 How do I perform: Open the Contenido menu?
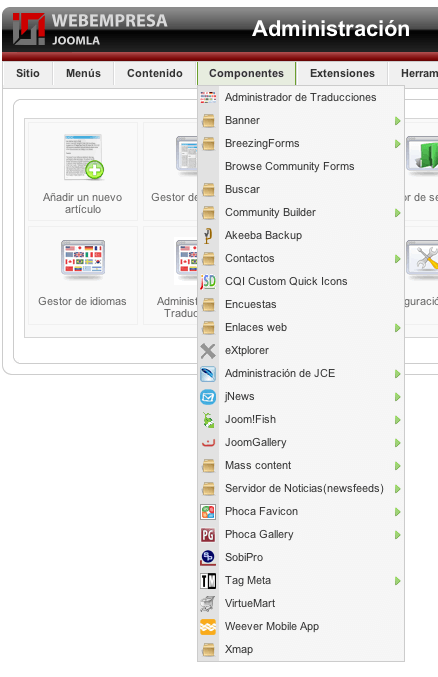click(155, 73)
